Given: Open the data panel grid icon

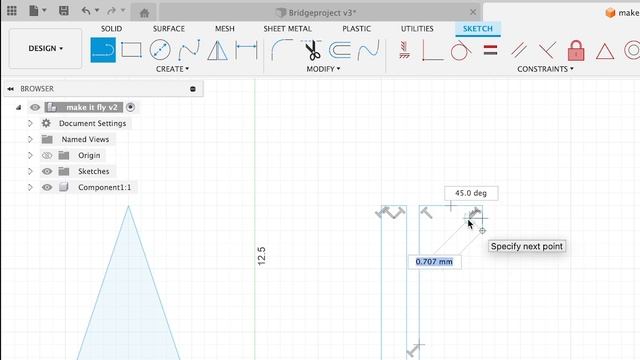Looking at the screenshot, I should [x=11, y=11].
